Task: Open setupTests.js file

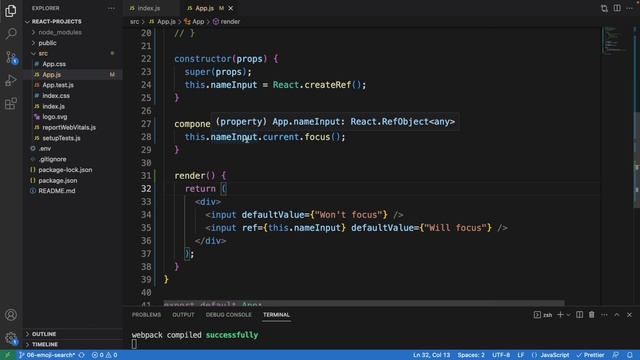Action: (61, 138)
